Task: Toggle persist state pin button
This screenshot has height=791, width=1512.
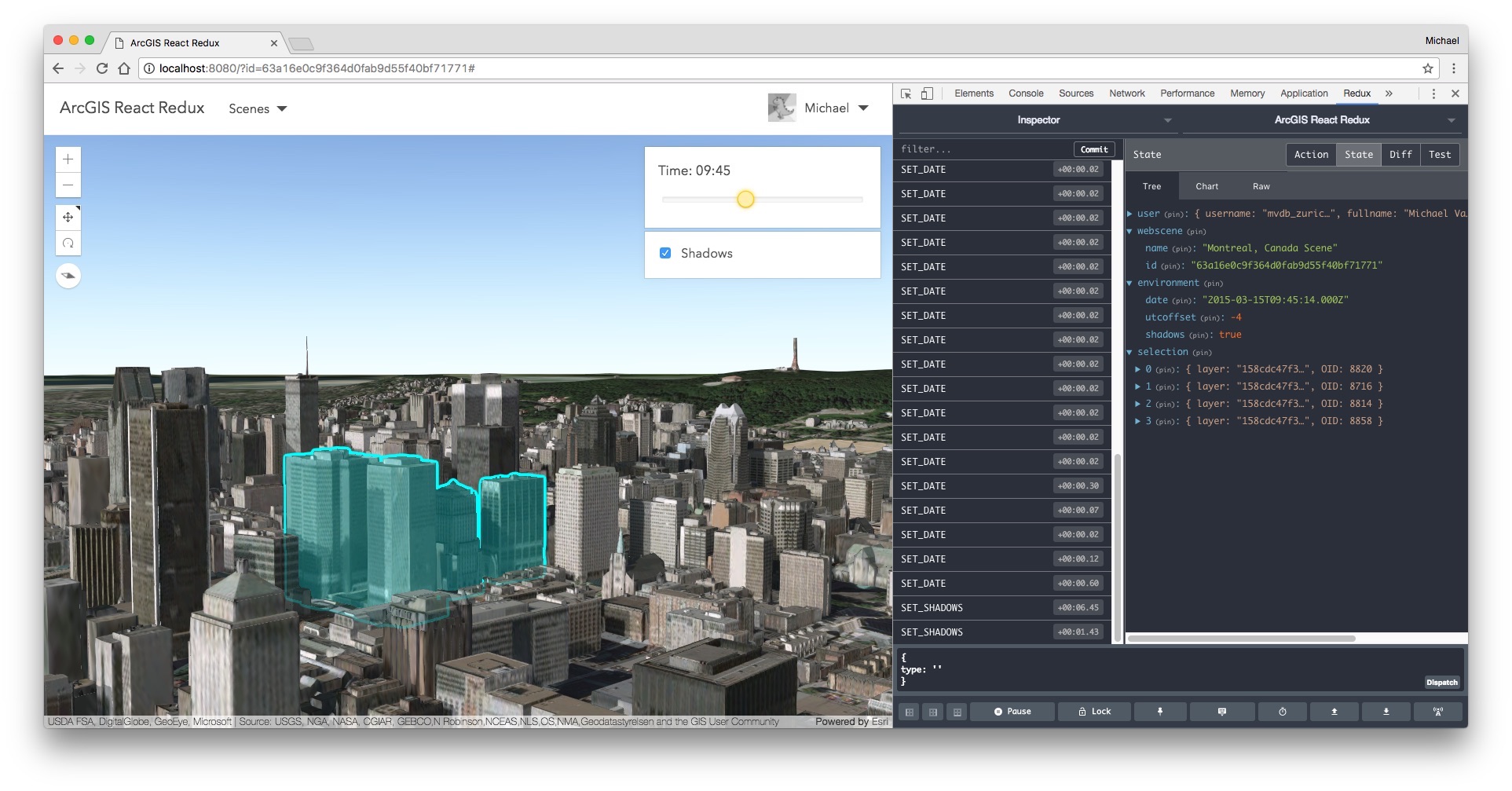Action: [1160, 712]
